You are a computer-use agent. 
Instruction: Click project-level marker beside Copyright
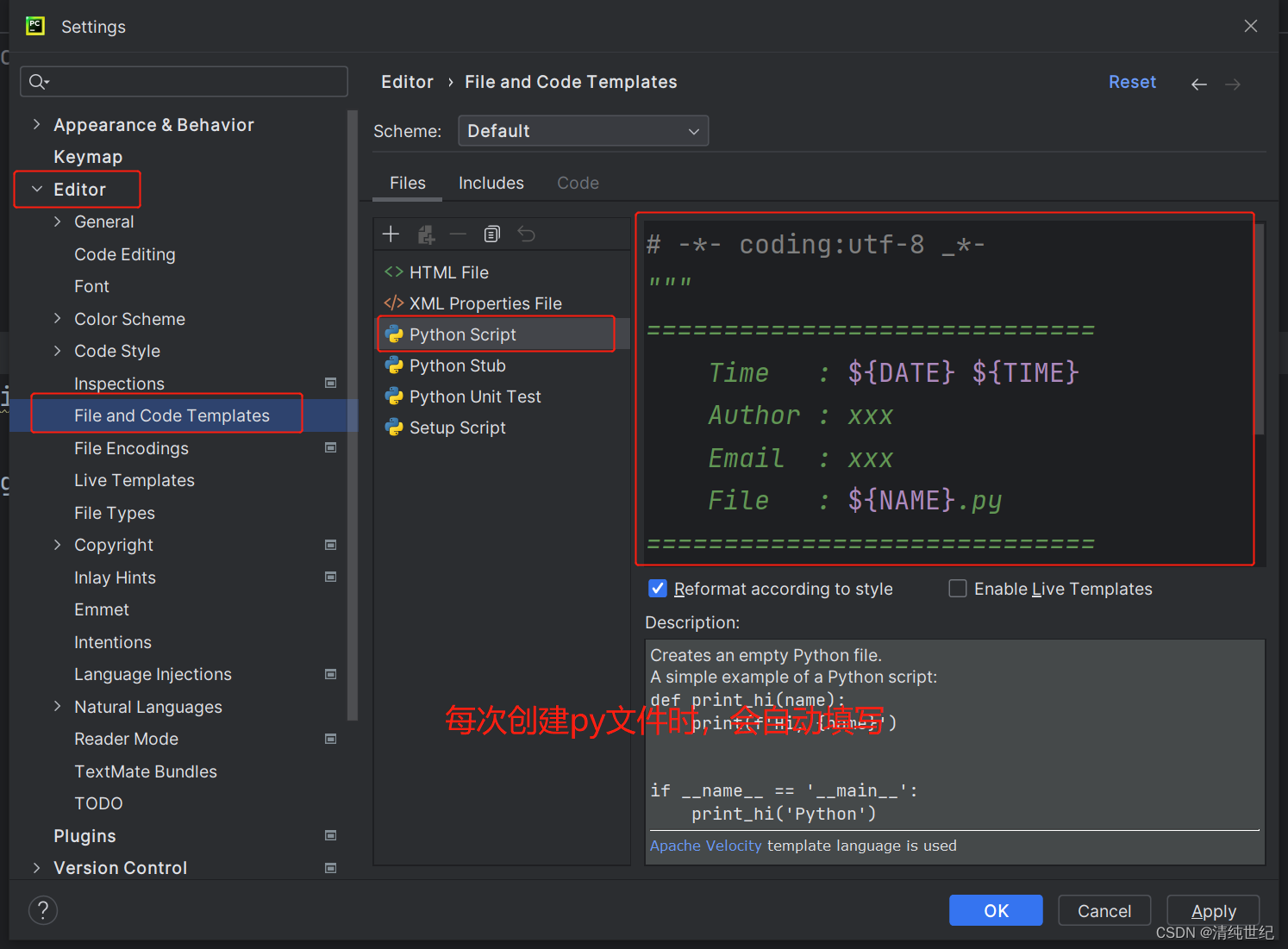[330, 545]
